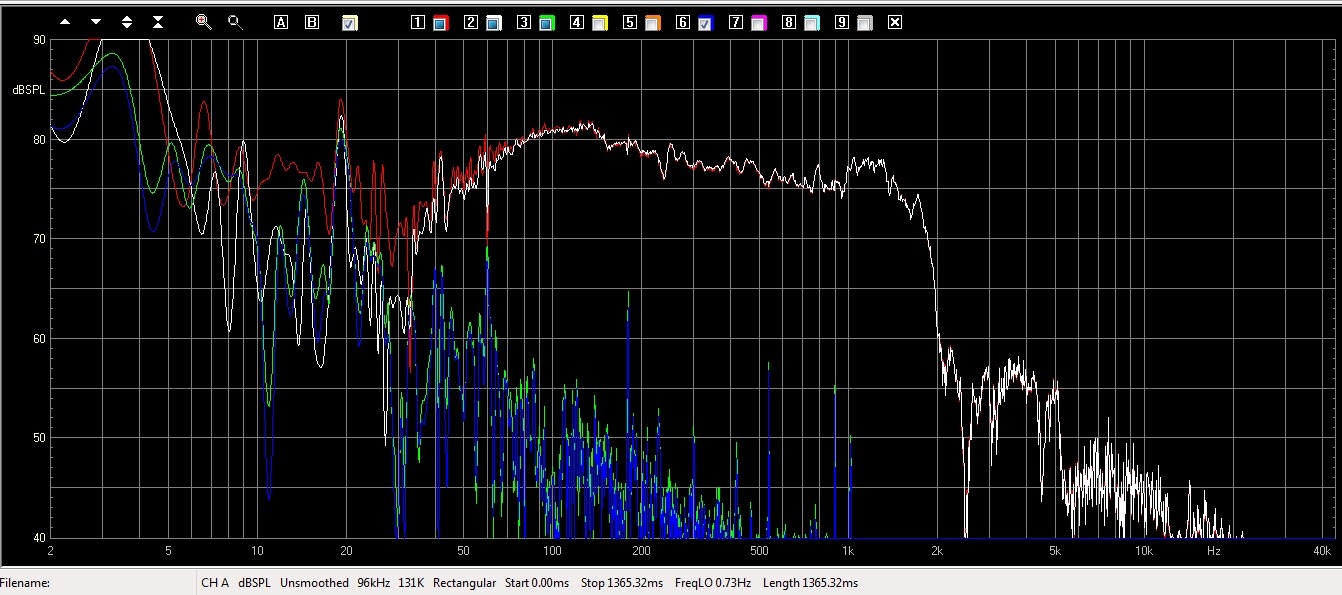This screenshot has height=595, width=1342.
Task: Select overlay slot number 8
Action: [x=789, y=22]
